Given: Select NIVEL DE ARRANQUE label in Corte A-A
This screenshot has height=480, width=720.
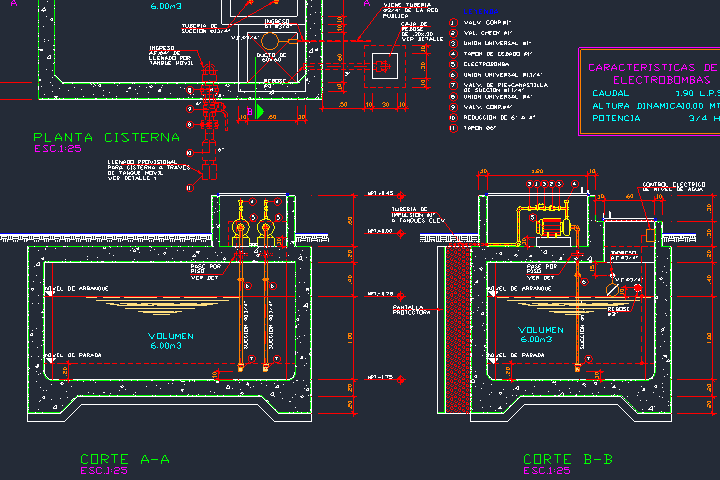Looking at the screenshot, I should pos(77,288).
